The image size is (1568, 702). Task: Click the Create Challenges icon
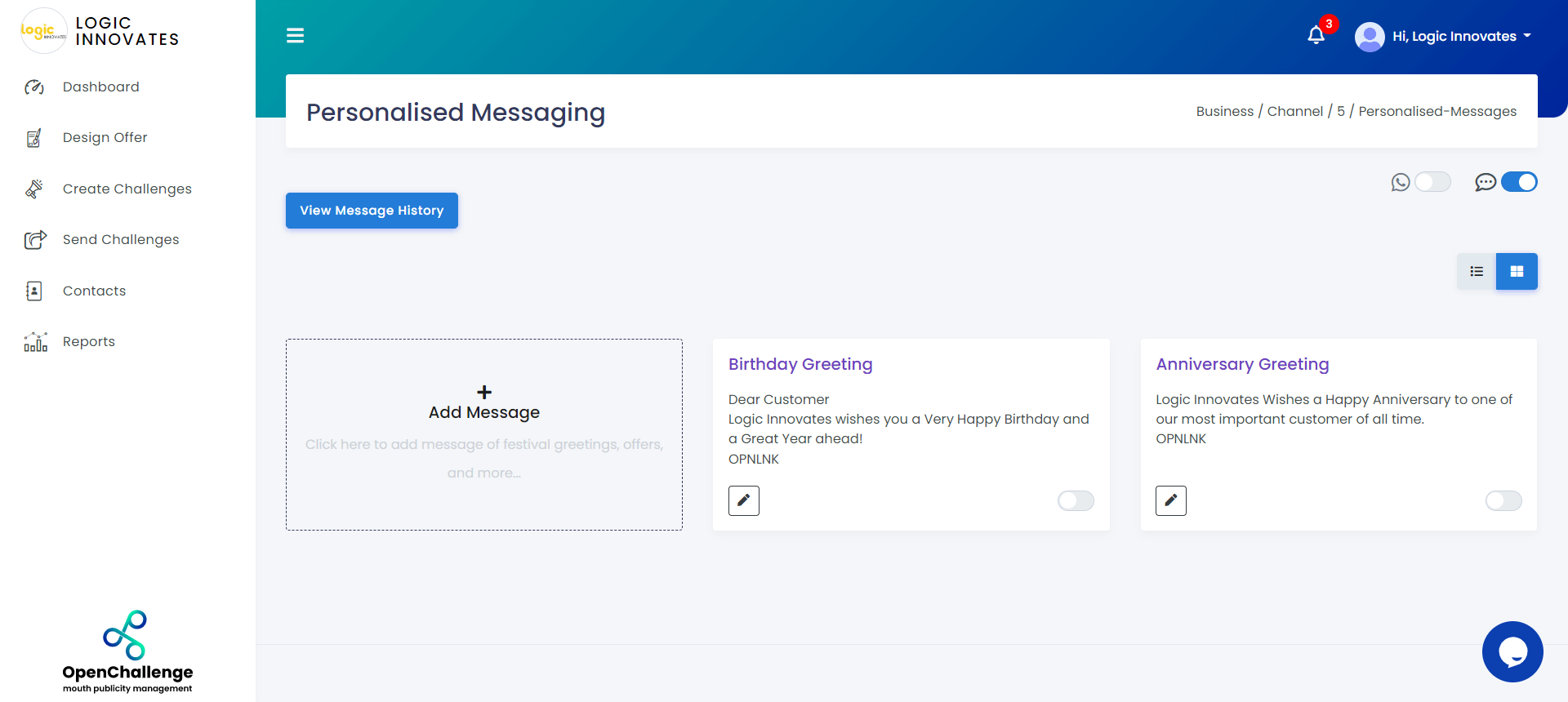34,189
